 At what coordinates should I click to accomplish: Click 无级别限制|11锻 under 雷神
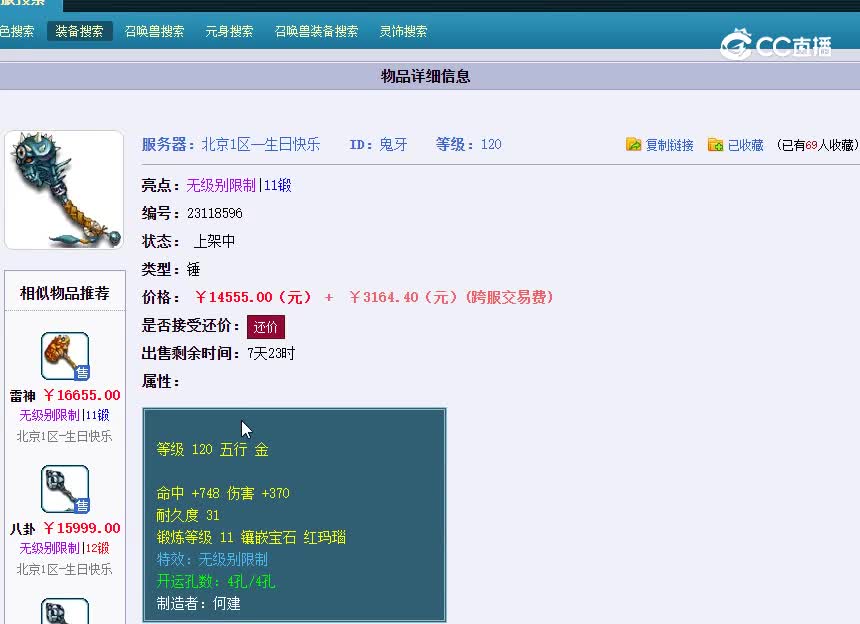coord(64,415)
